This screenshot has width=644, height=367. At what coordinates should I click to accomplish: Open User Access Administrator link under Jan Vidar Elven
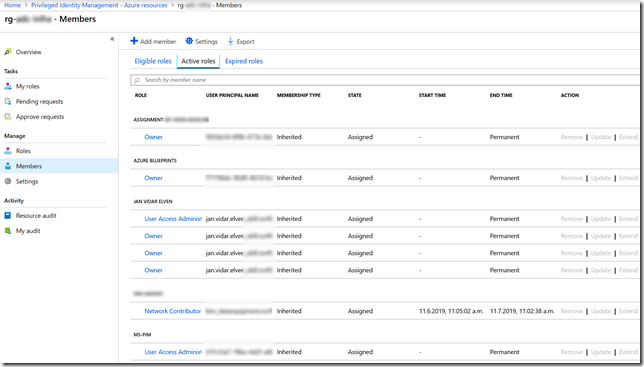click(x=173, y=219)
